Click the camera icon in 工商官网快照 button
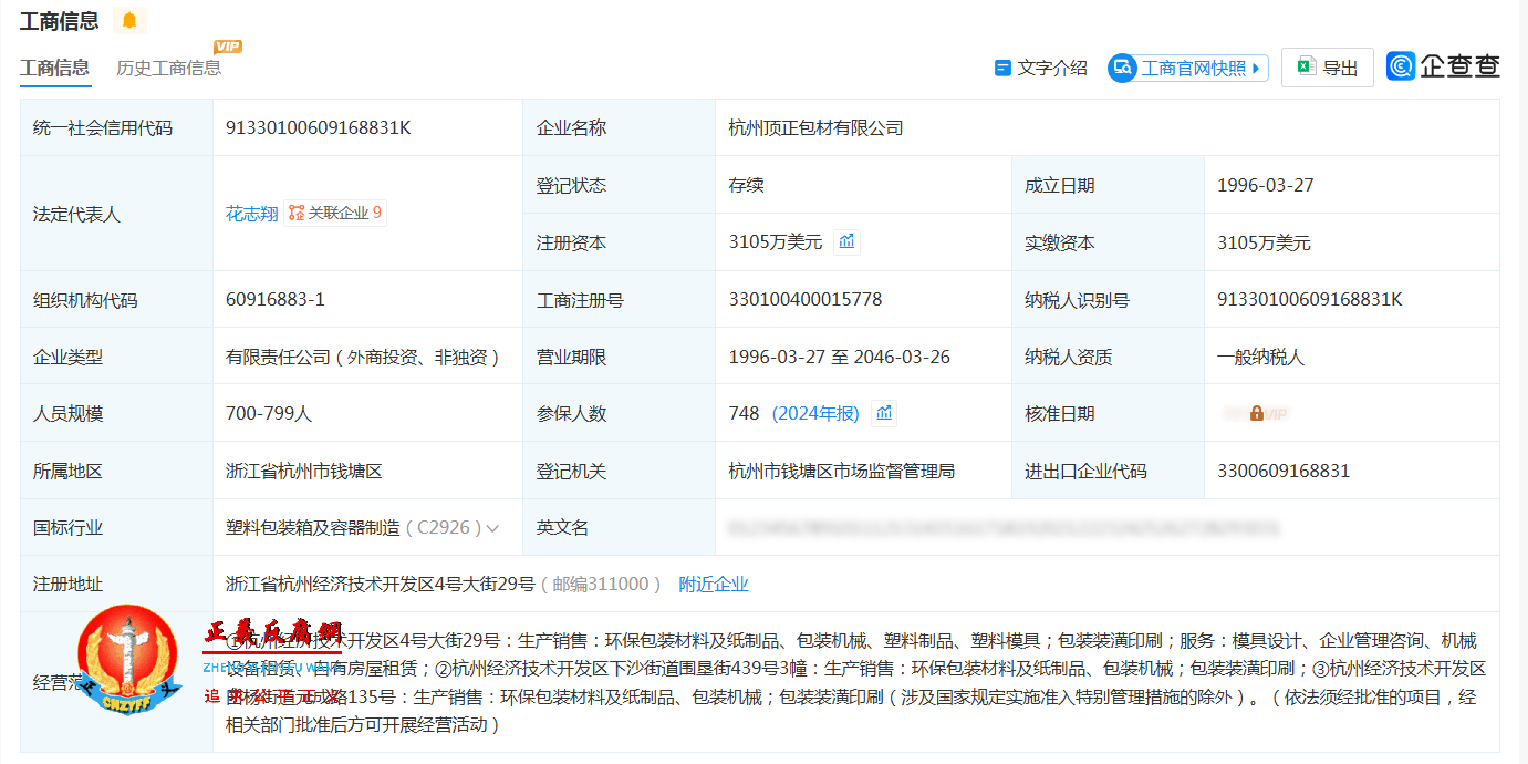Viewport: 1528px width, 764px height. point(1122,67)
